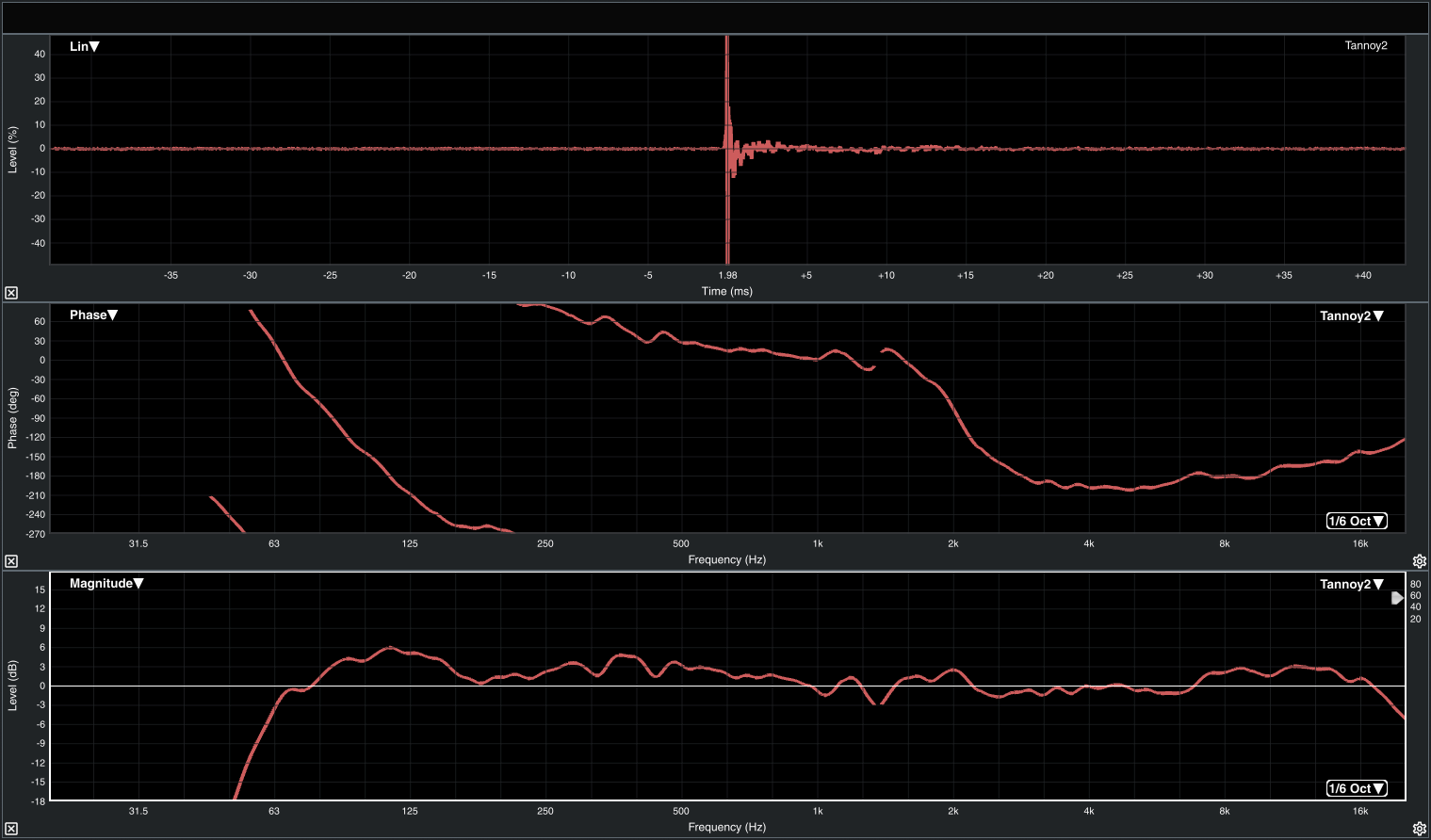Close the Phase graph panel
This screenshot has width=1431, height=840.
11,561
